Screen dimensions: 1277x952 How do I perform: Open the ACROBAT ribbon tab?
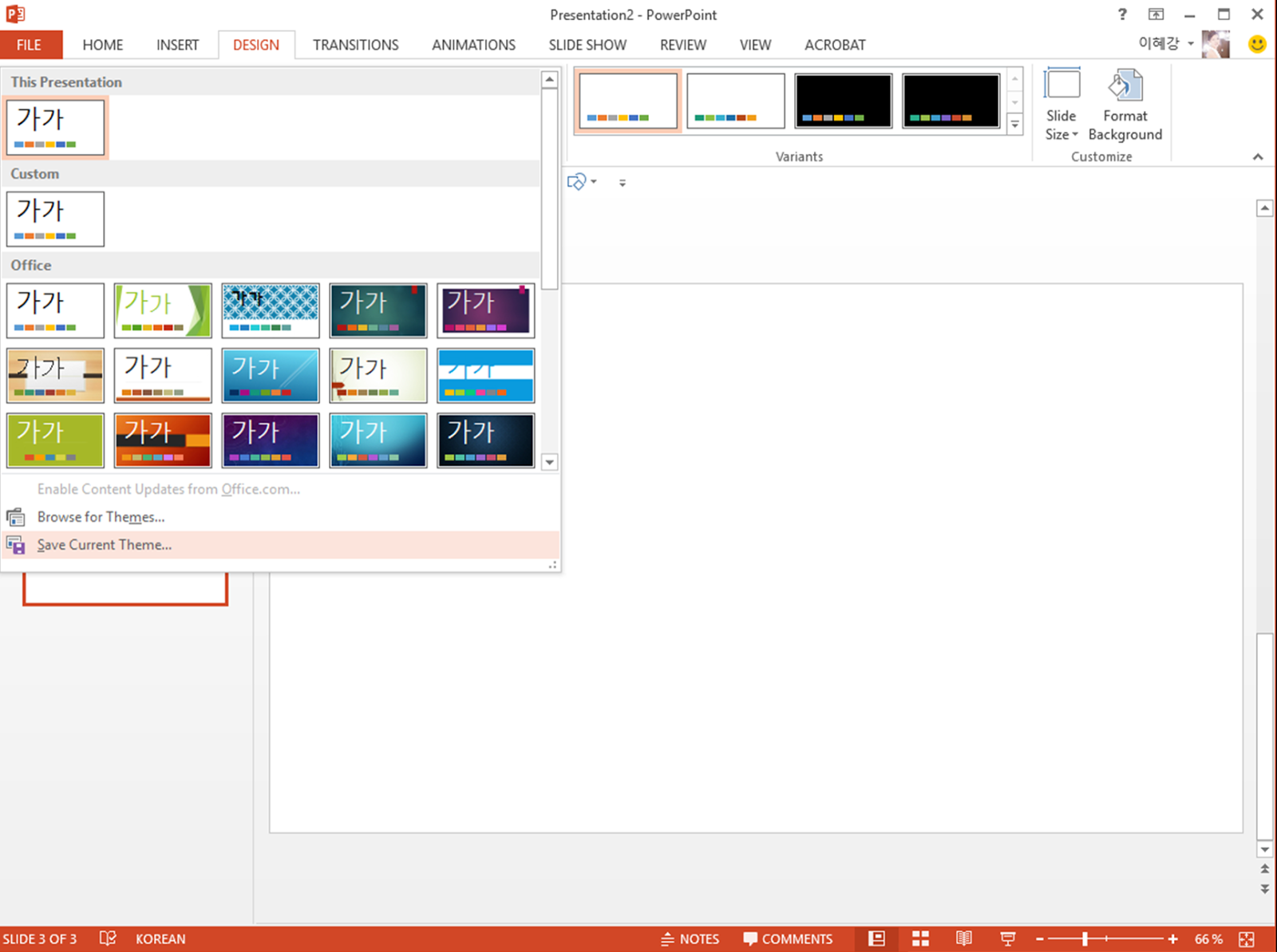(835, 45)
